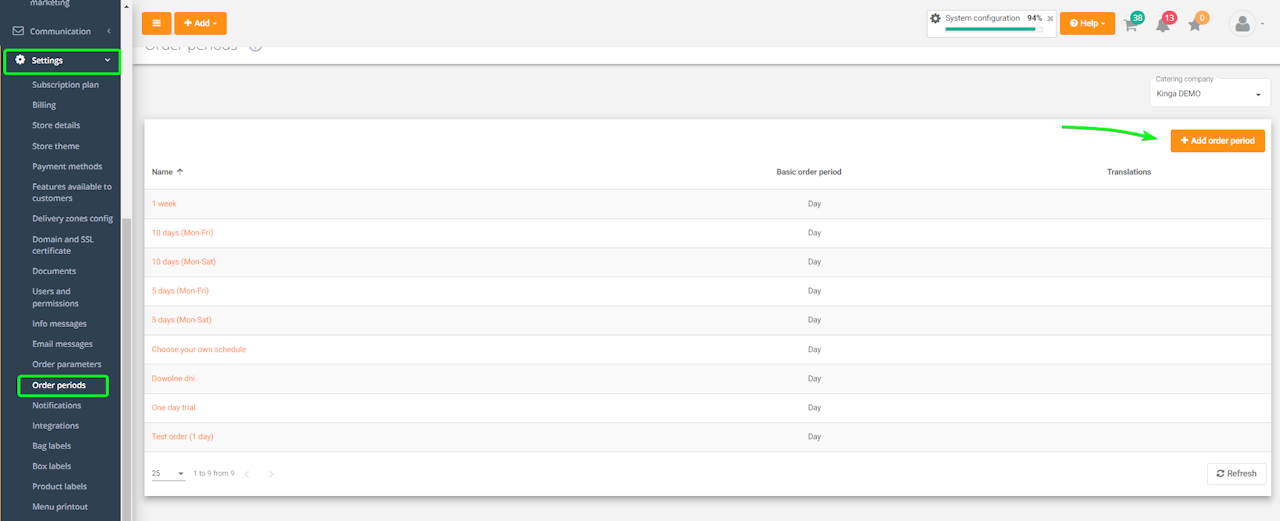Click the Add order period button
1280x521 pixels.
point(1217,141)
